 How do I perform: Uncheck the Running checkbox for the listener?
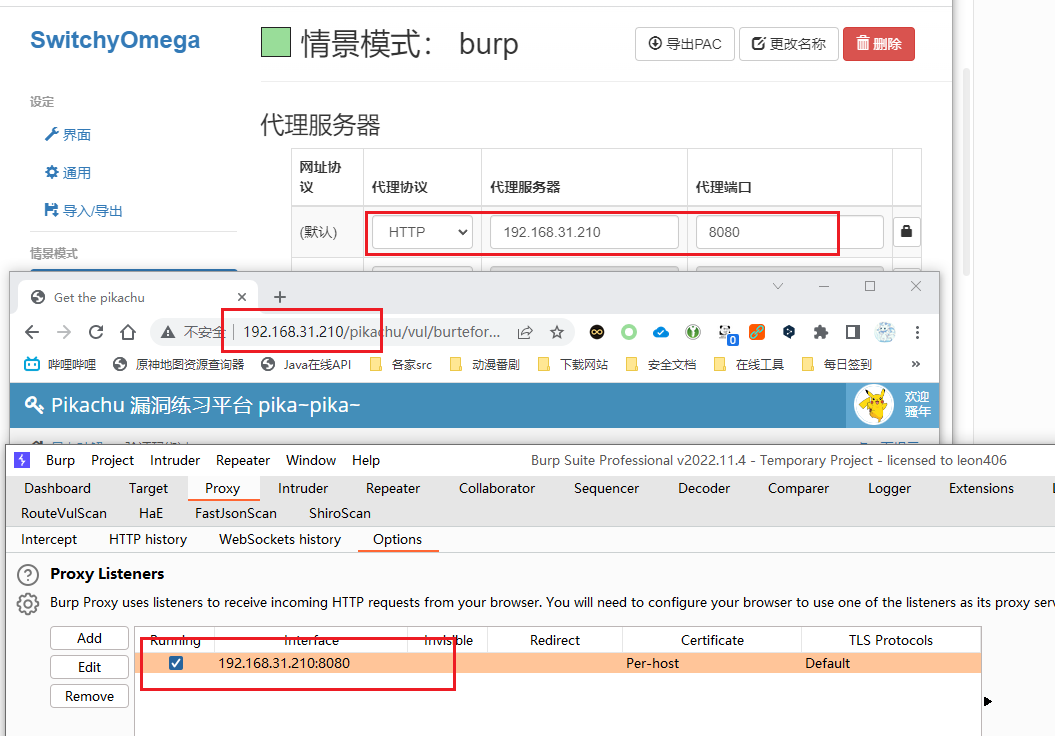click(176, 663)
